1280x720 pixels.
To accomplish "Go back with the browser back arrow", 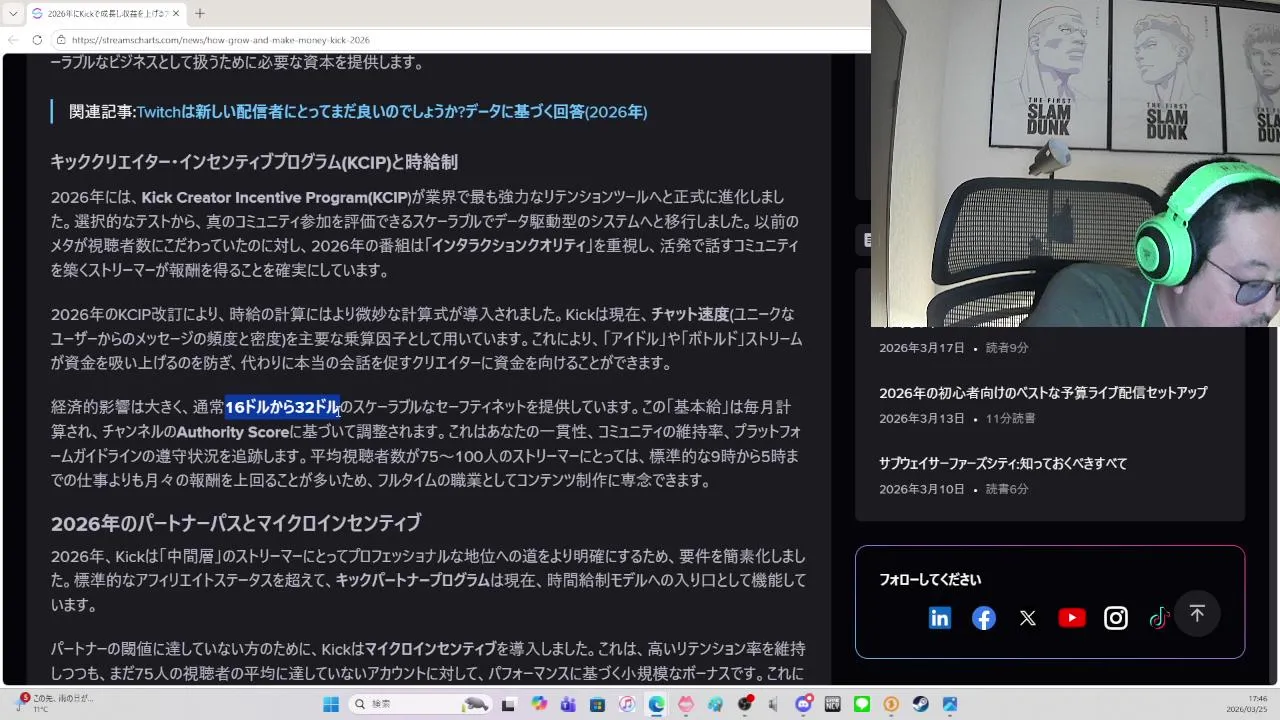I will pos(12,40).
